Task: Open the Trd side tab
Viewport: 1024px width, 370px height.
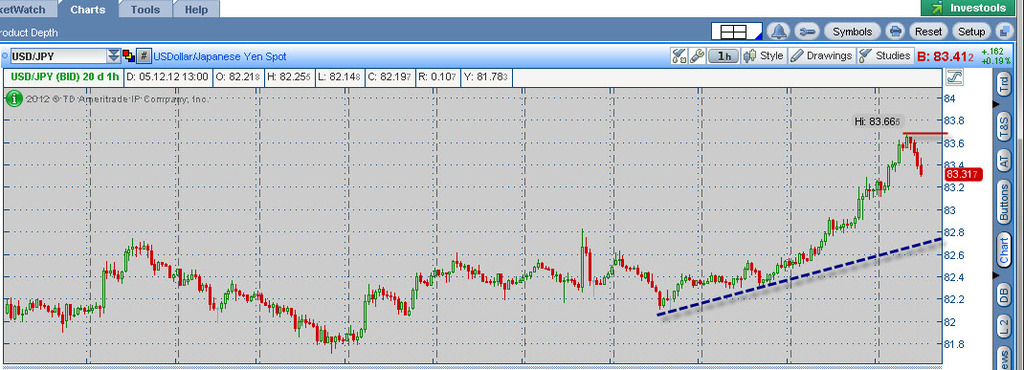Action: (1003, 84)
